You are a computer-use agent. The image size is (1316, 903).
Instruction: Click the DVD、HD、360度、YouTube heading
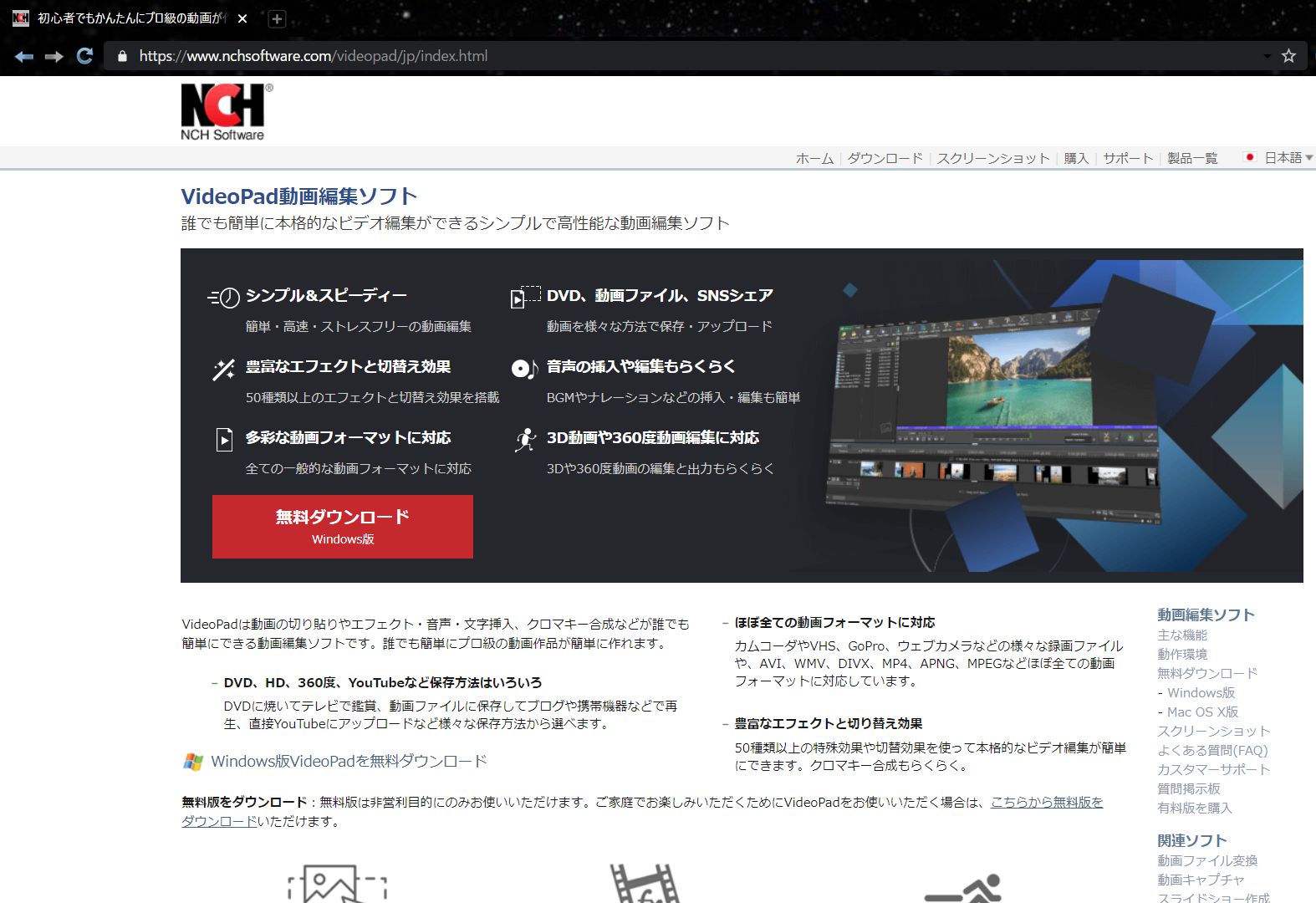pos(383,683)
